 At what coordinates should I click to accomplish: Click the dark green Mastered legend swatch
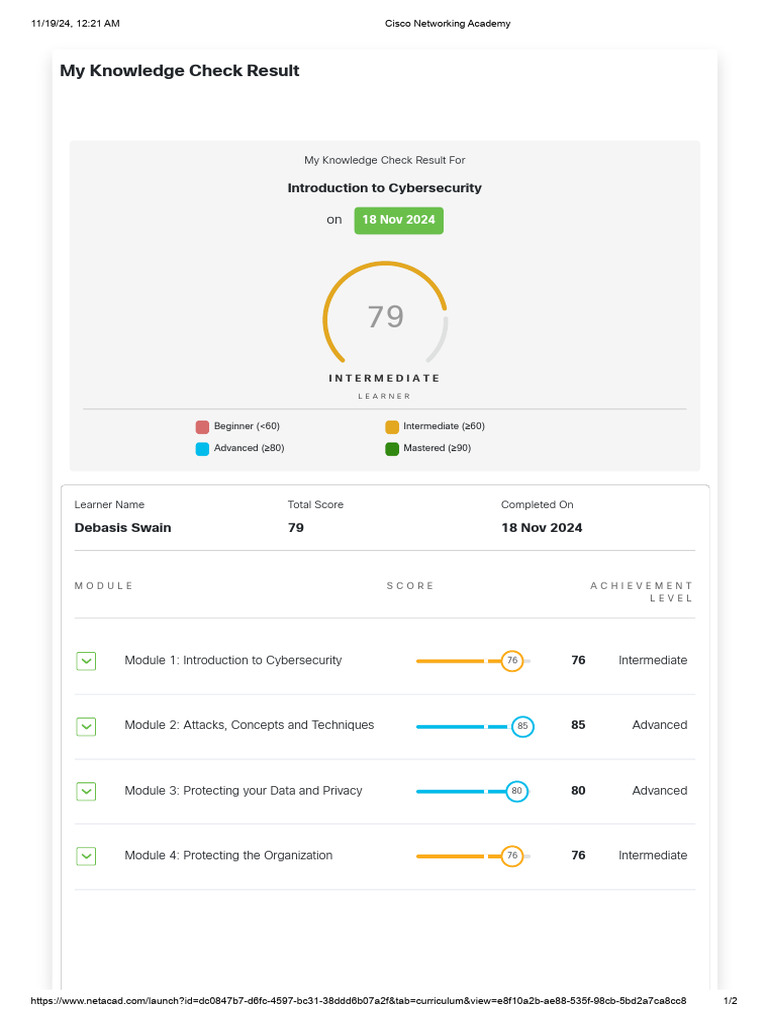click(x=392, y=449)
